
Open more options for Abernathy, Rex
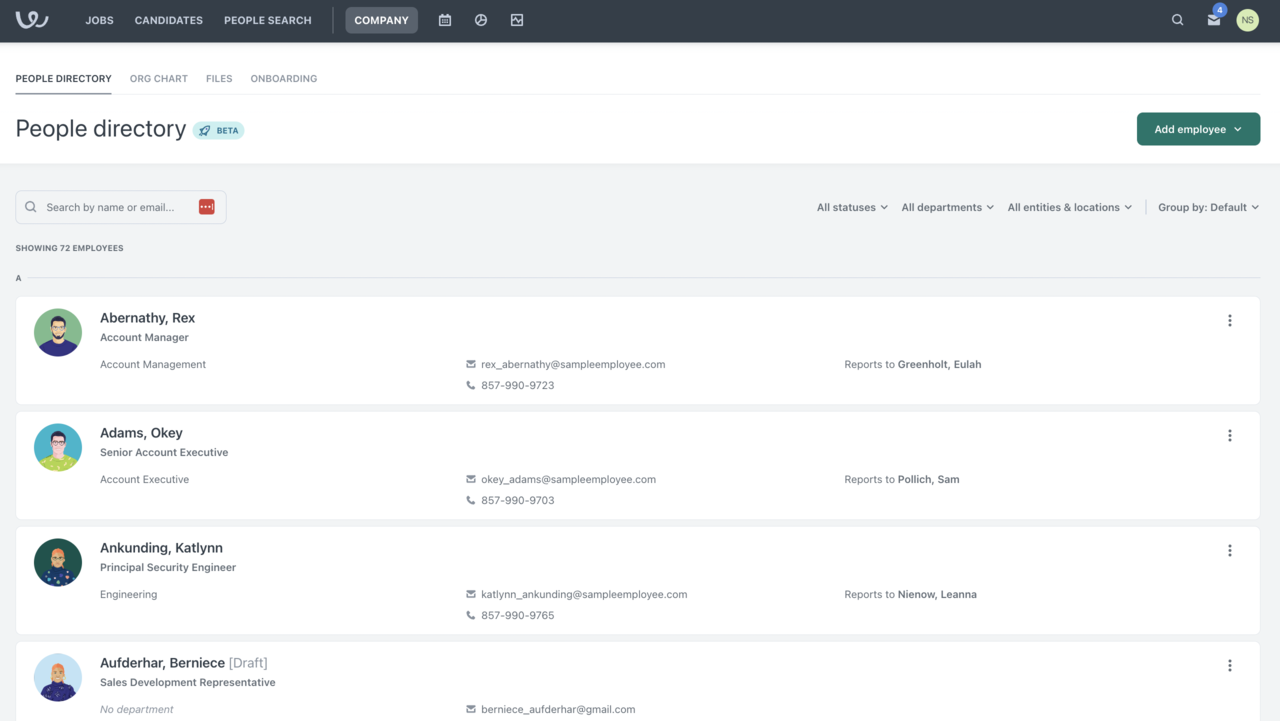[1230, 321]
